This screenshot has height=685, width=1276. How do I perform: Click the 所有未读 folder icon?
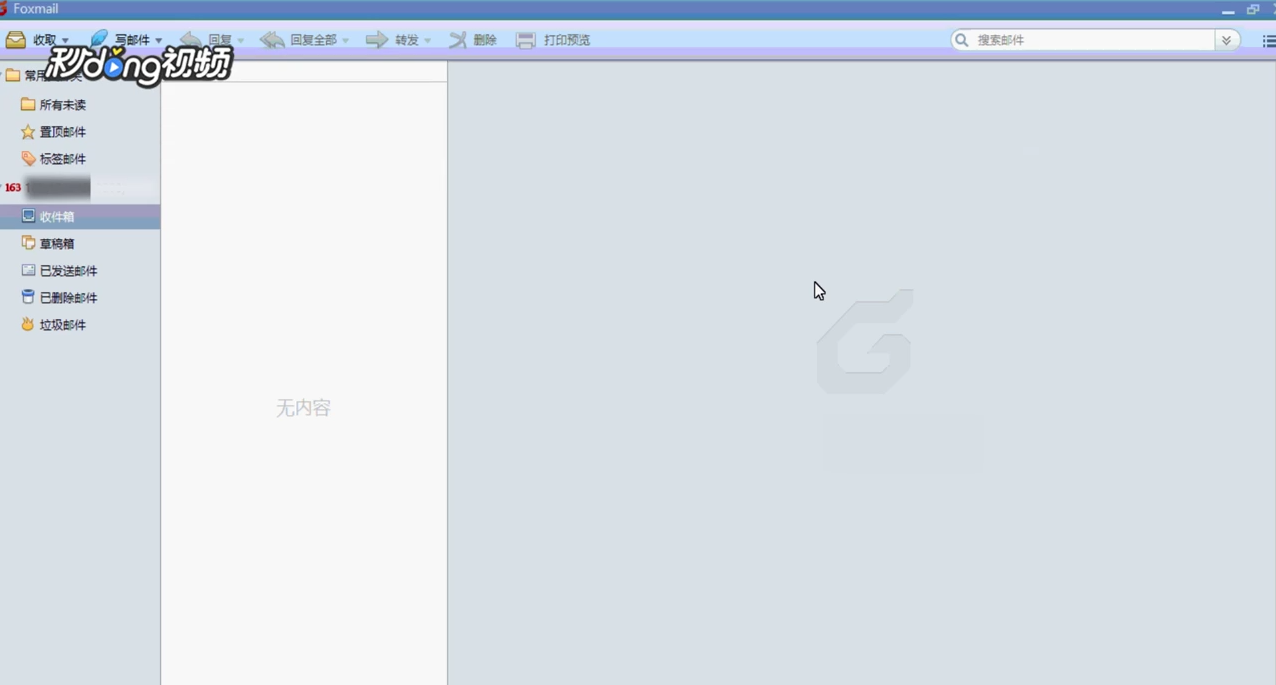point(28,104)
